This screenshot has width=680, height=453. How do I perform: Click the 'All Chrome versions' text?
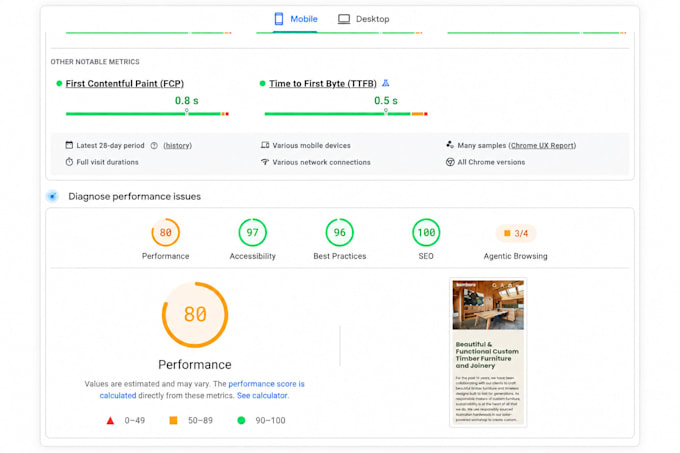(491, 162)
